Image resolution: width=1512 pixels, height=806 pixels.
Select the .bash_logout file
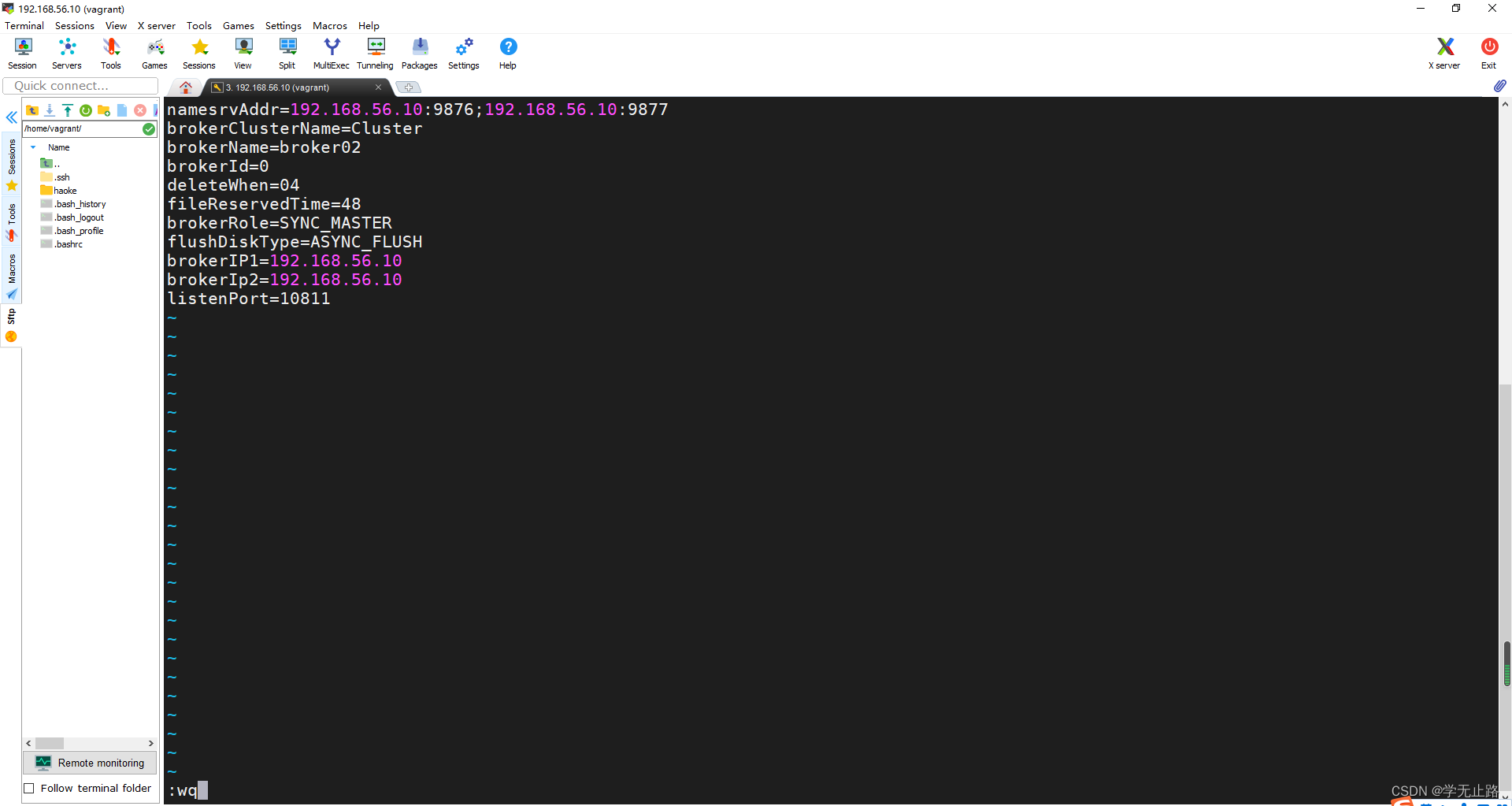pyautogui.click(x=72, y=217)
